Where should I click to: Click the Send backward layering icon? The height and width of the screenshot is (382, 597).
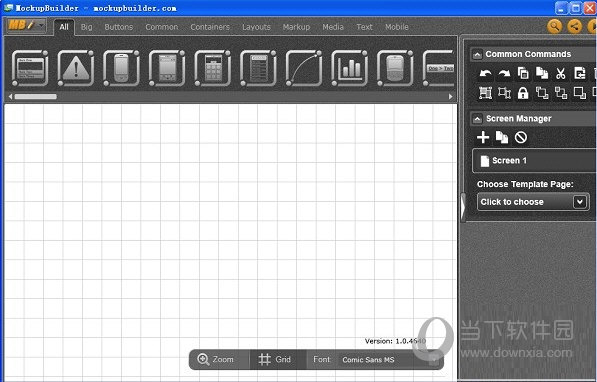click(560, 93)
